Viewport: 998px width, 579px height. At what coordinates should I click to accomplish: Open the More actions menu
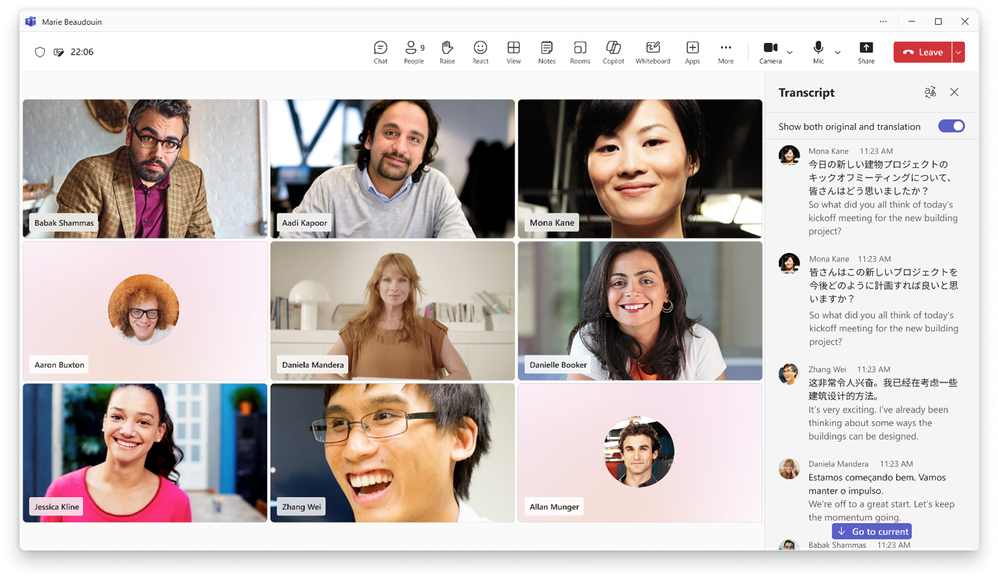(x=726, y=52)
